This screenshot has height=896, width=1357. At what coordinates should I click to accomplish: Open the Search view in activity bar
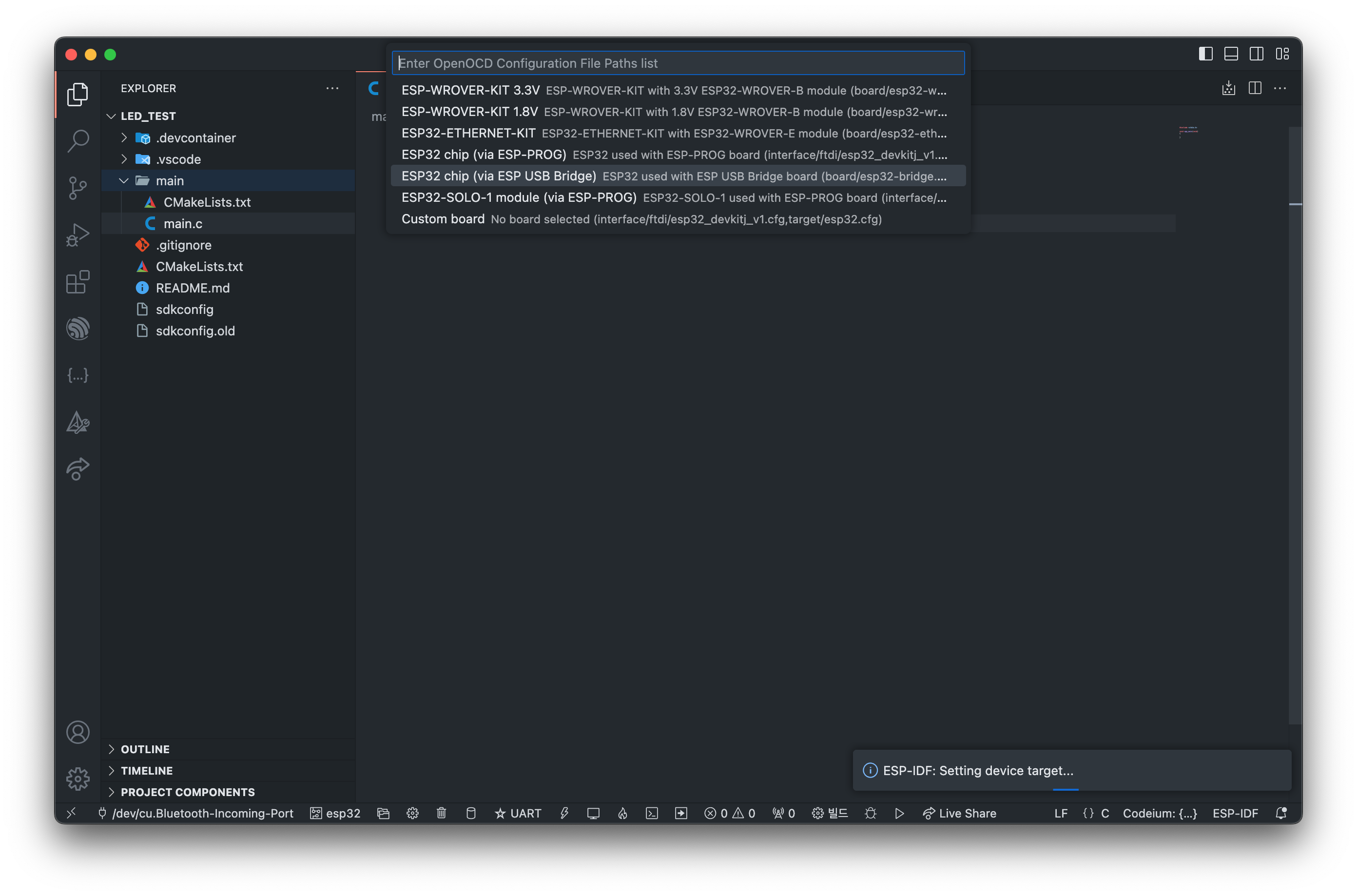click(78, 140)
